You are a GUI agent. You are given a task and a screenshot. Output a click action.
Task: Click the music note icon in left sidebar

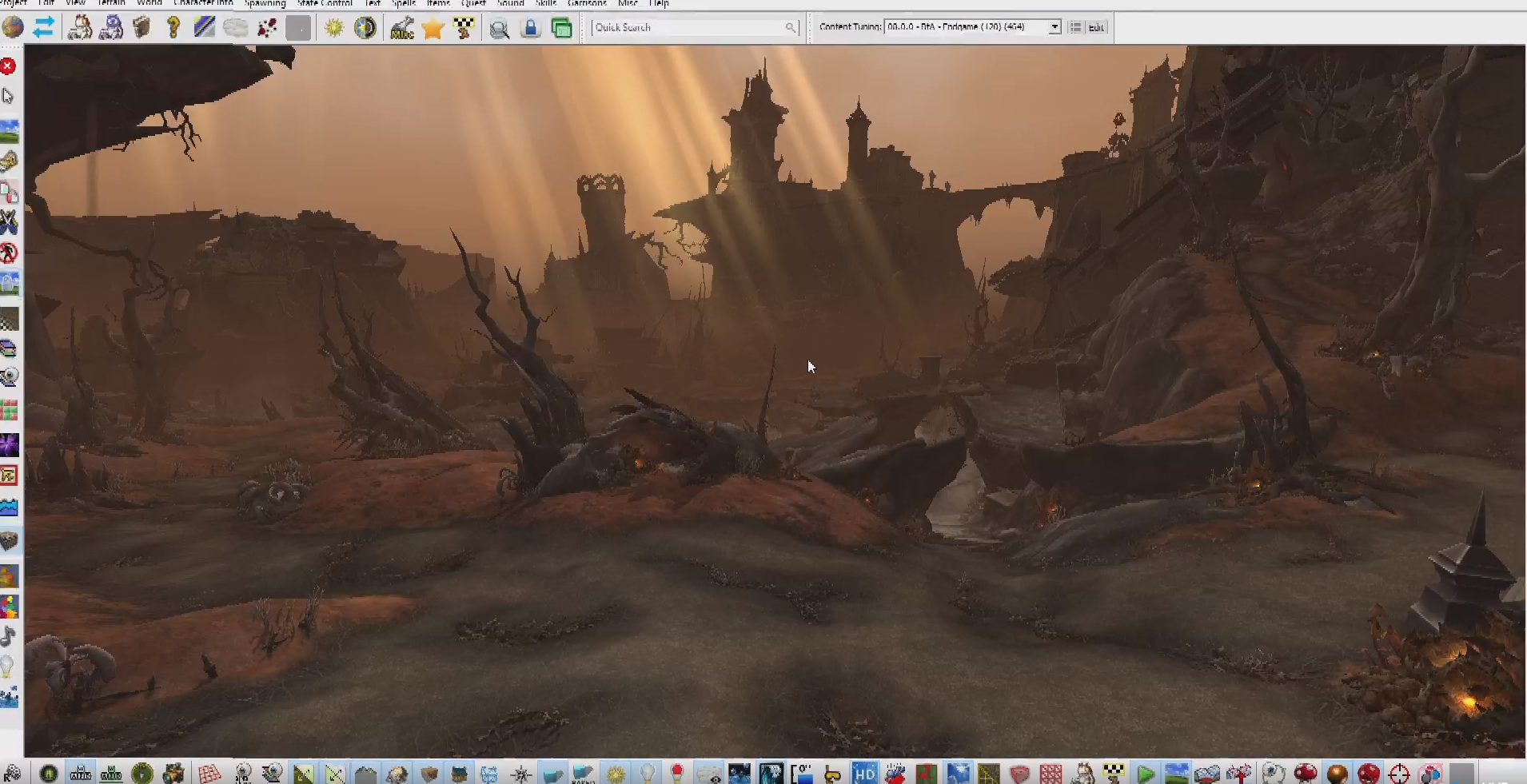[x=8, y=636]
